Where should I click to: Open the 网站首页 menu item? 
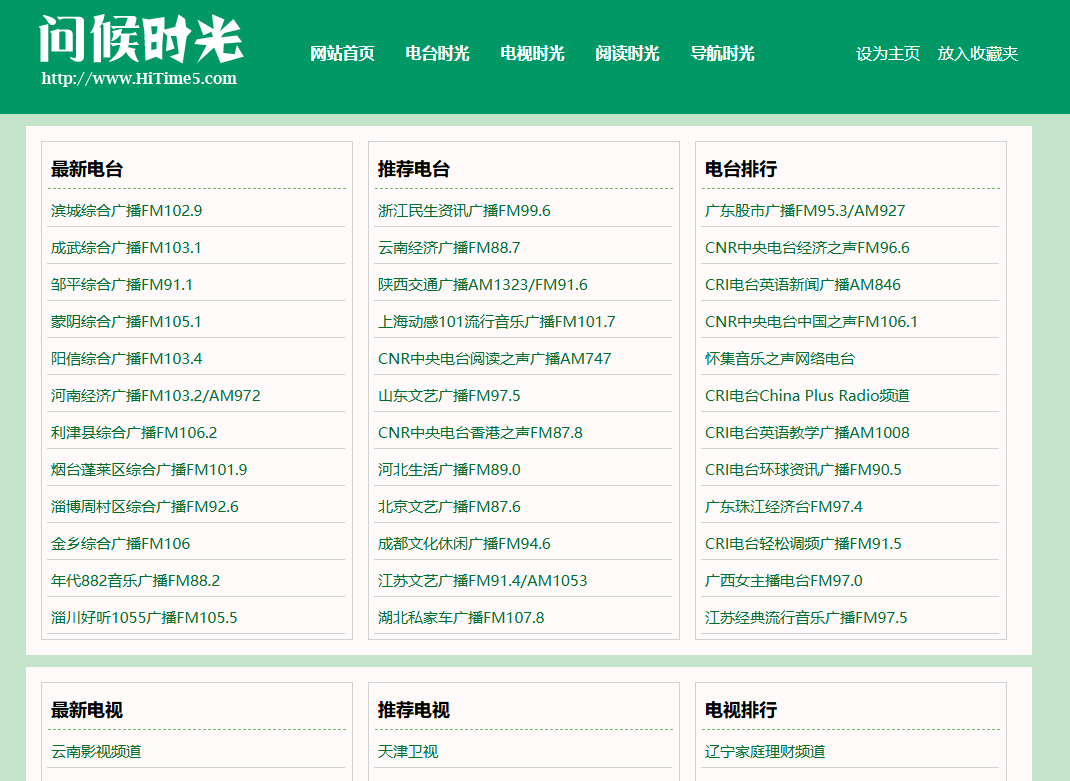341,54
